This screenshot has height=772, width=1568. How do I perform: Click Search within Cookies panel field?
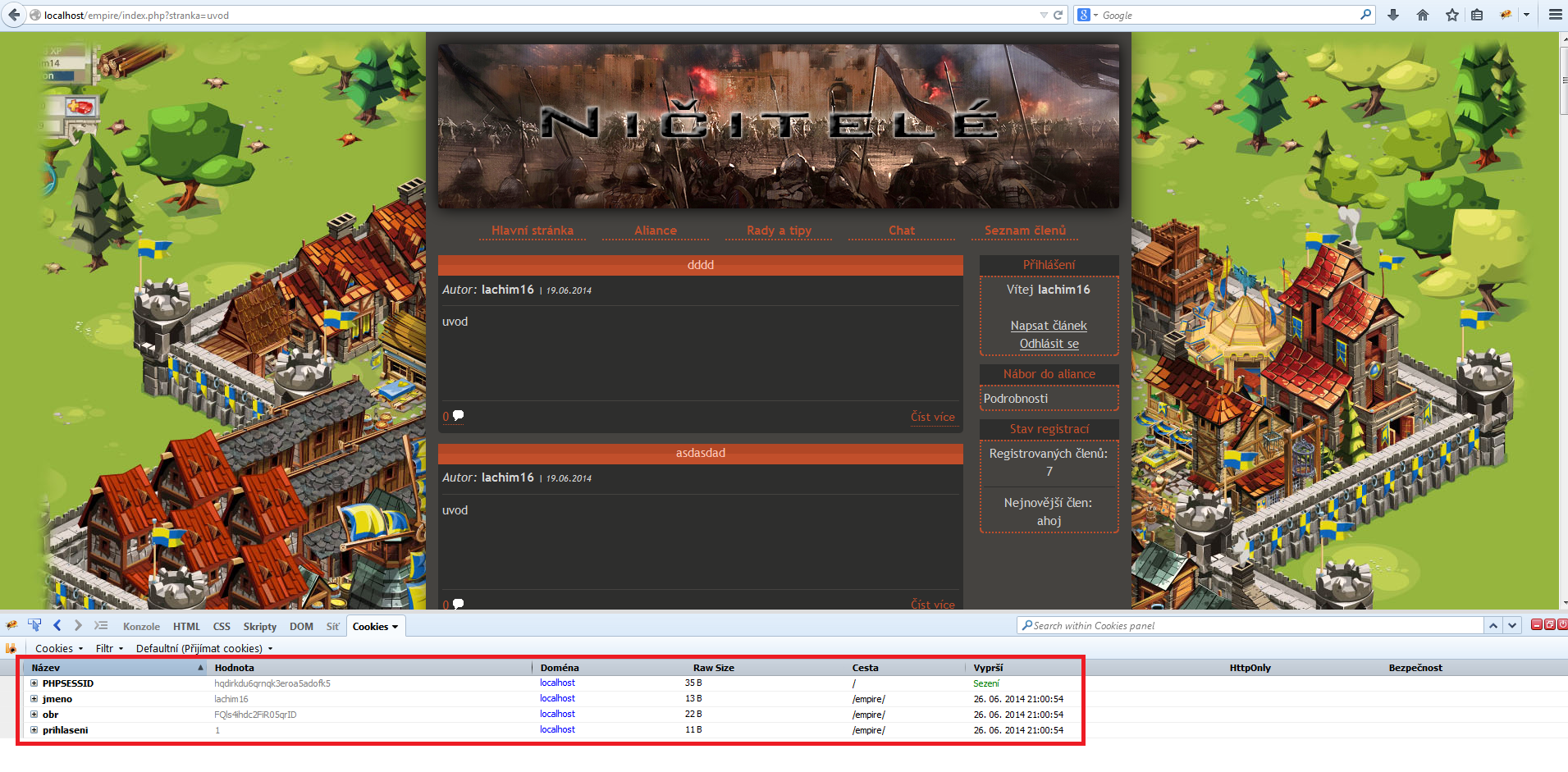click(x=1250, y=625)
